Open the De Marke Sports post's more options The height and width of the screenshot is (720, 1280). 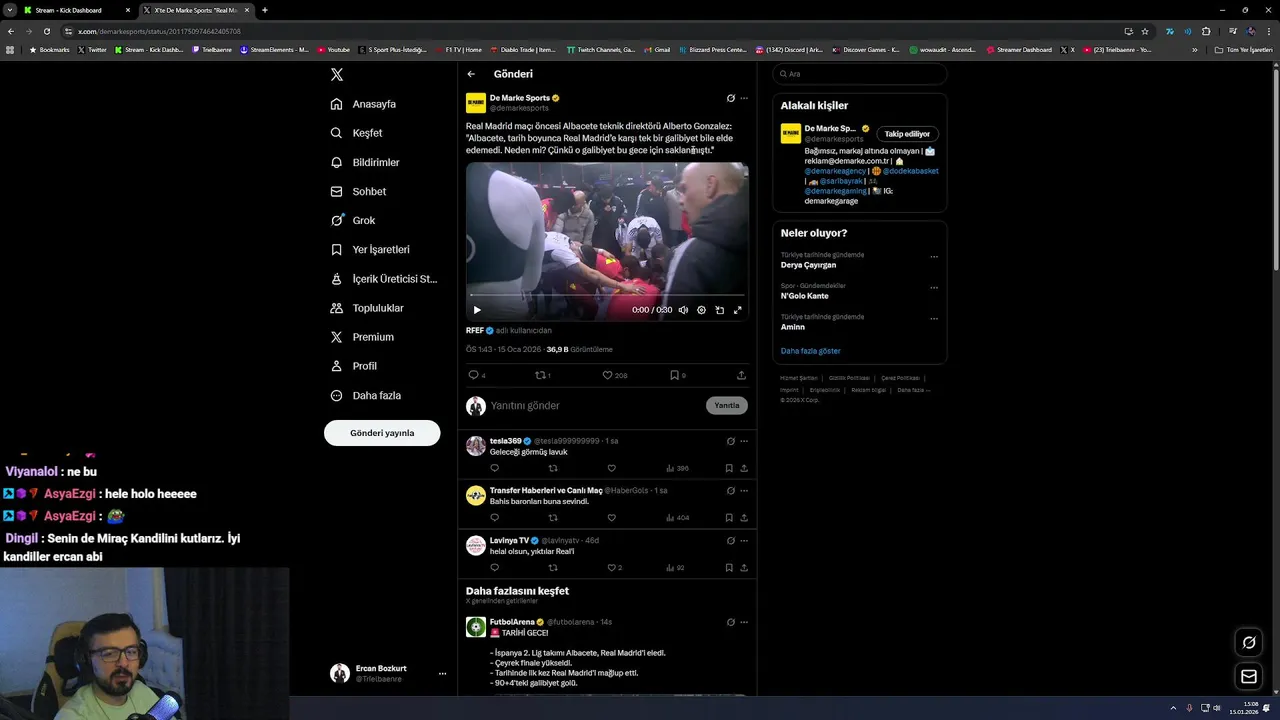point(744,98)
